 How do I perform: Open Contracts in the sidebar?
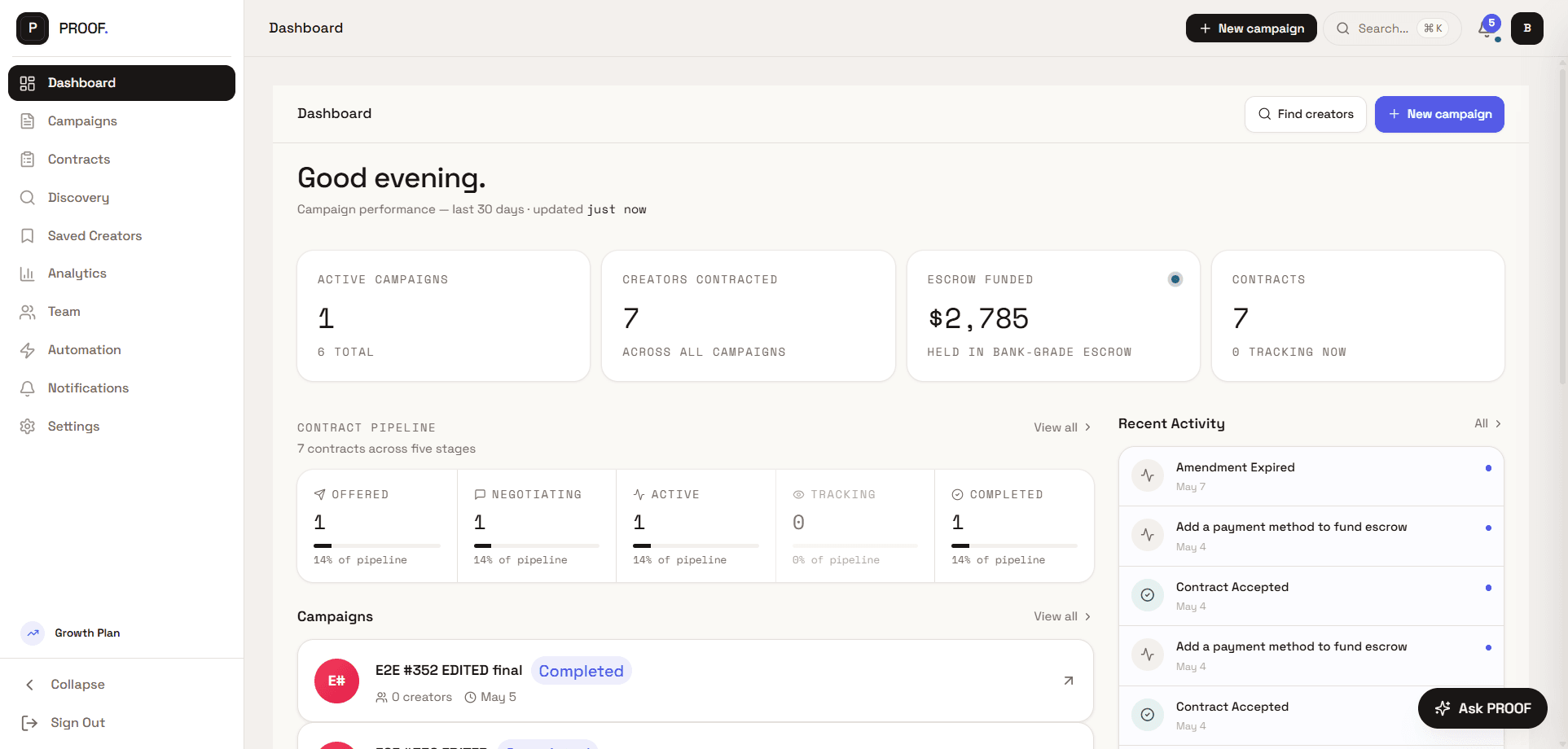pos(121,160)
